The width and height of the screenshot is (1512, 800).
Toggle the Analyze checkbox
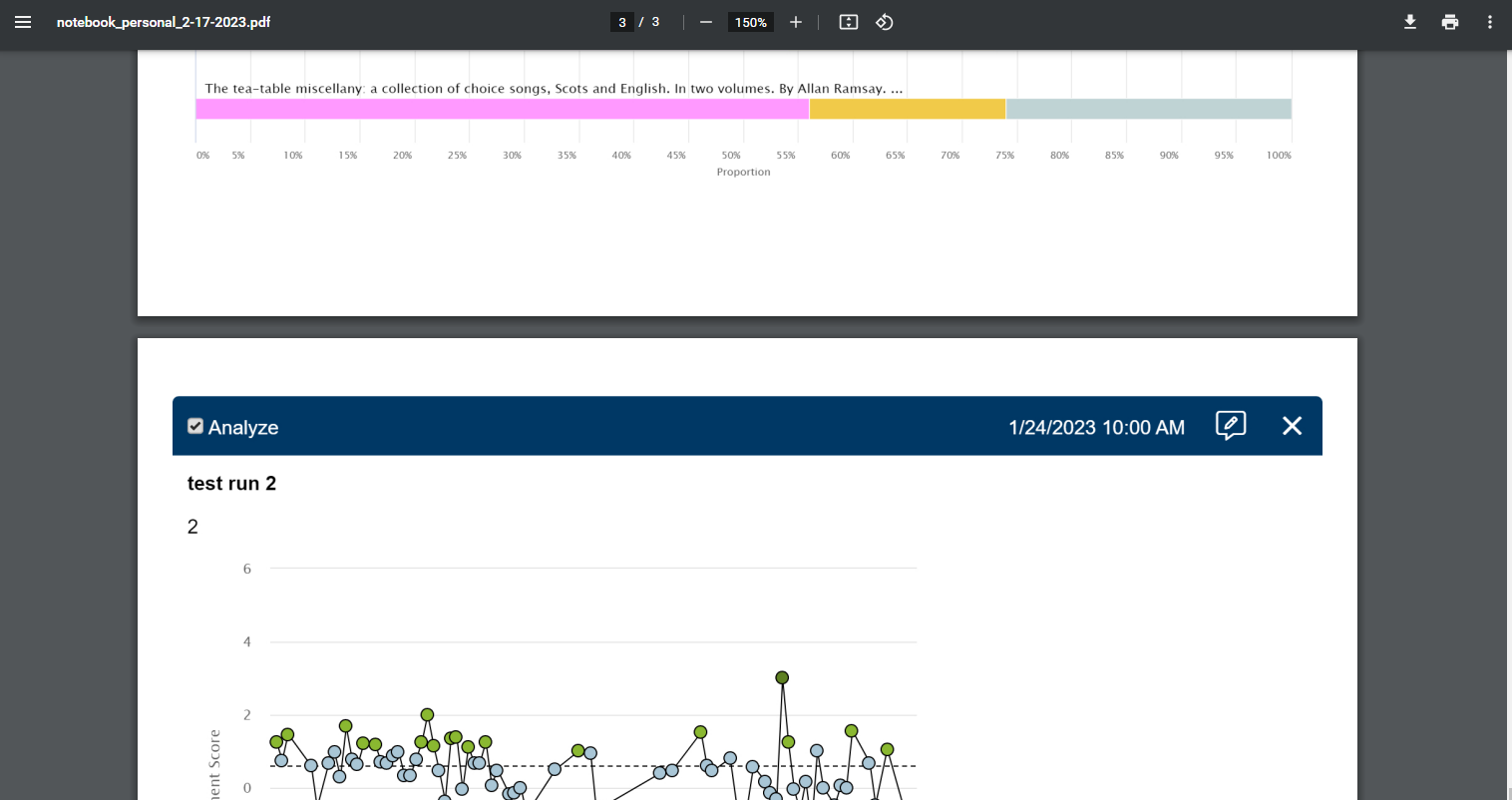[x=195, y=426]
